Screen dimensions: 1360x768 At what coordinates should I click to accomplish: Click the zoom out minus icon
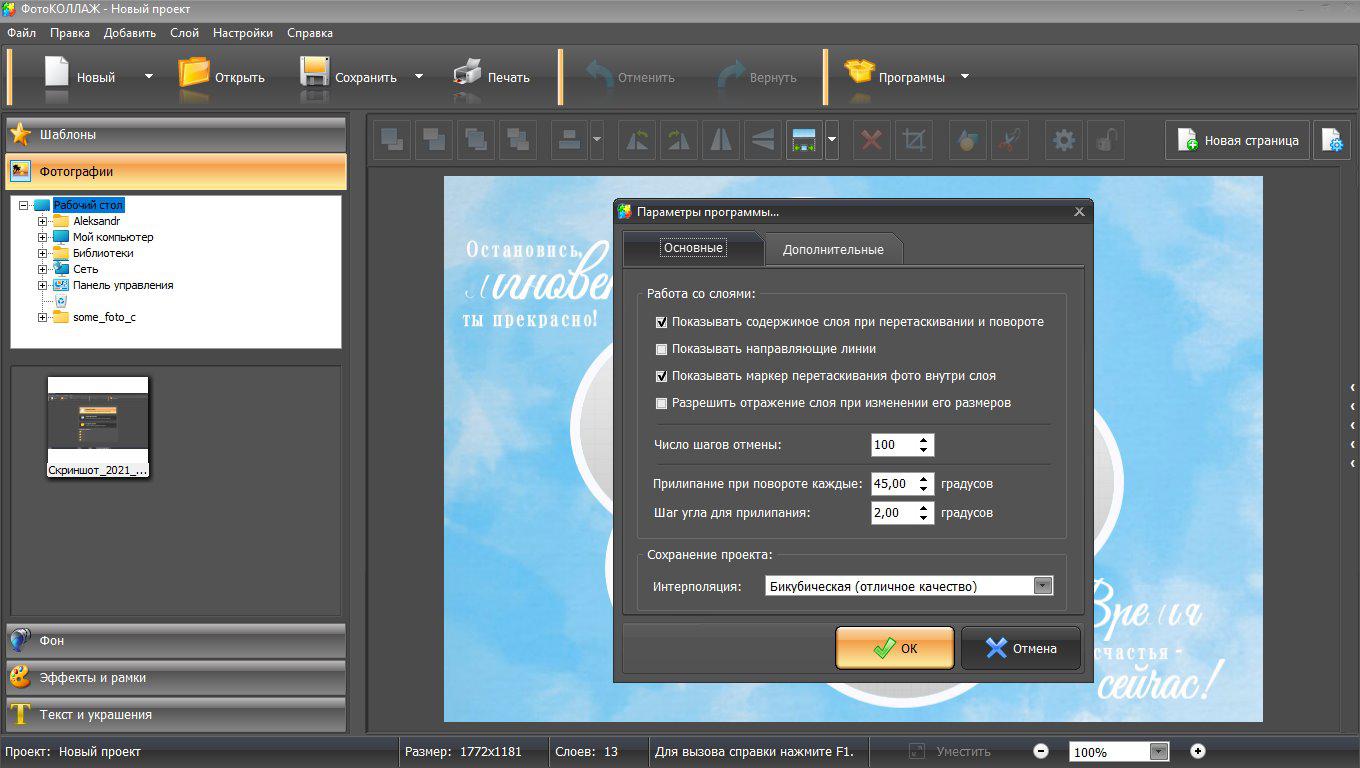pos(1041,751)
